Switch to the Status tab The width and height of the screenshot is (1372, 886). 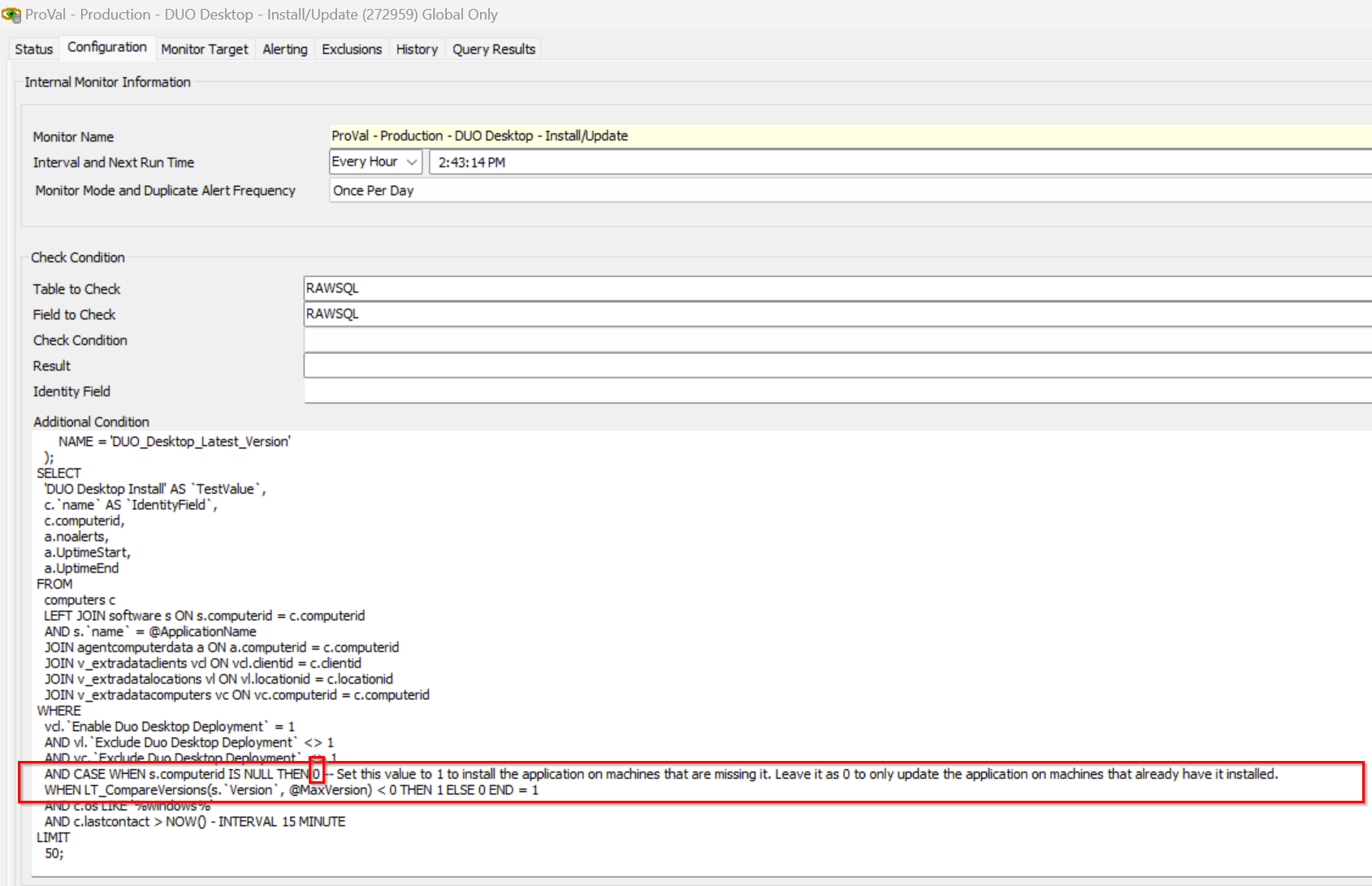point(34,49)
